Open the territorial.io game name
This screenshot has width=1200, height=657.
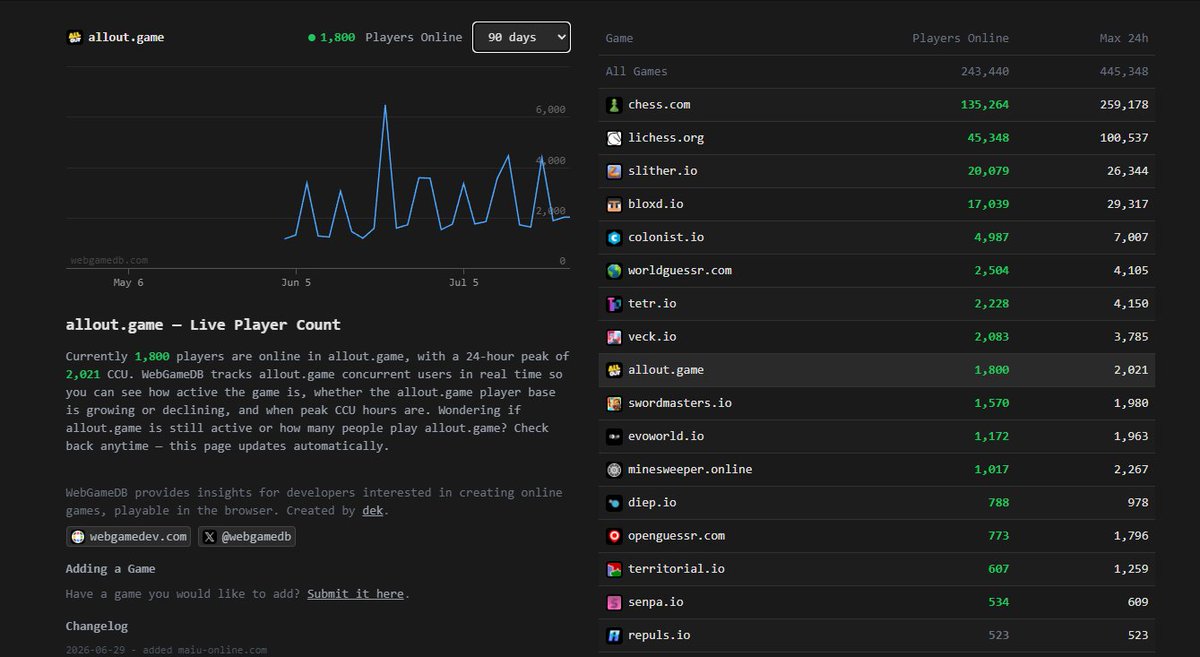click(677, 569)
